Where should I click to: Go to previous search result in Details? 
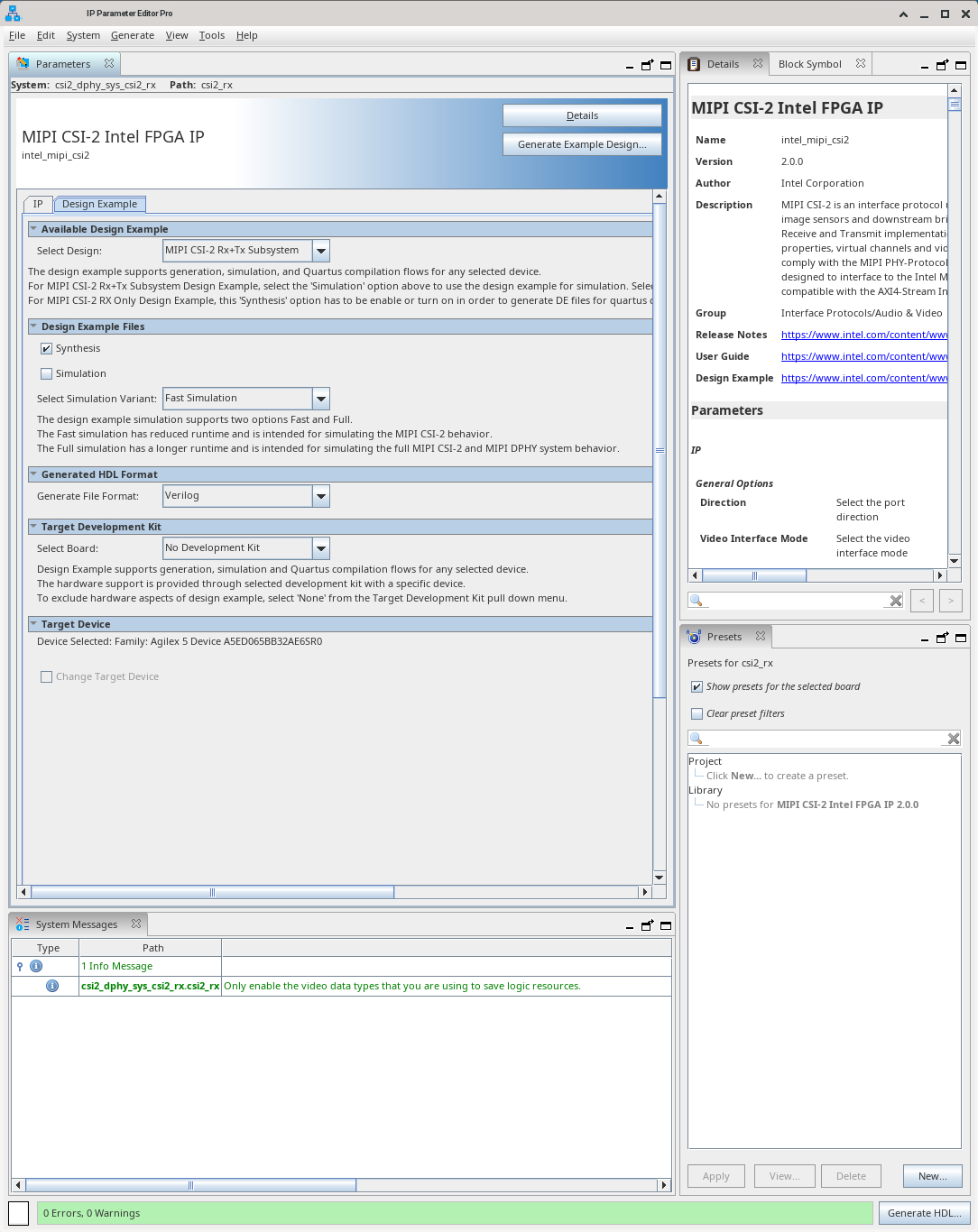[x=922, y=601]
